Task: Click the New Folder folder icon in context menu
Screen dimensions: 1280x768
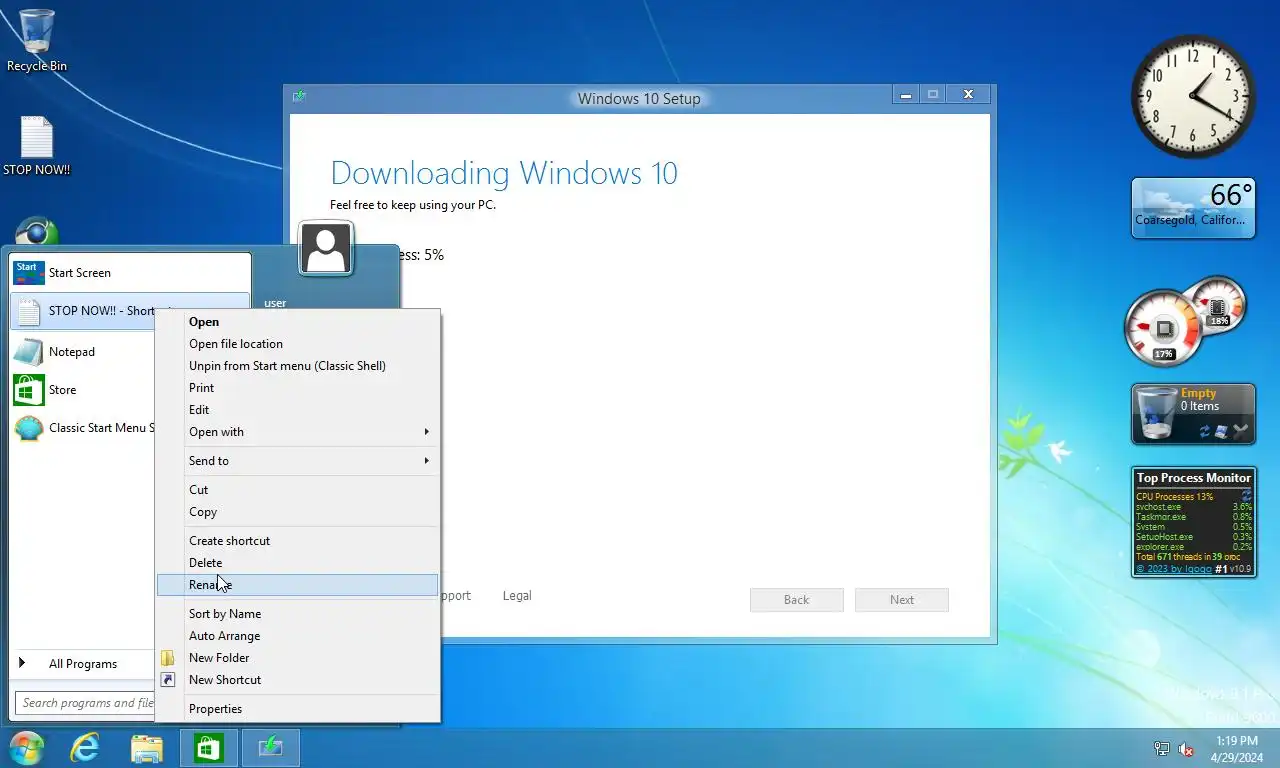Action: 168,658
